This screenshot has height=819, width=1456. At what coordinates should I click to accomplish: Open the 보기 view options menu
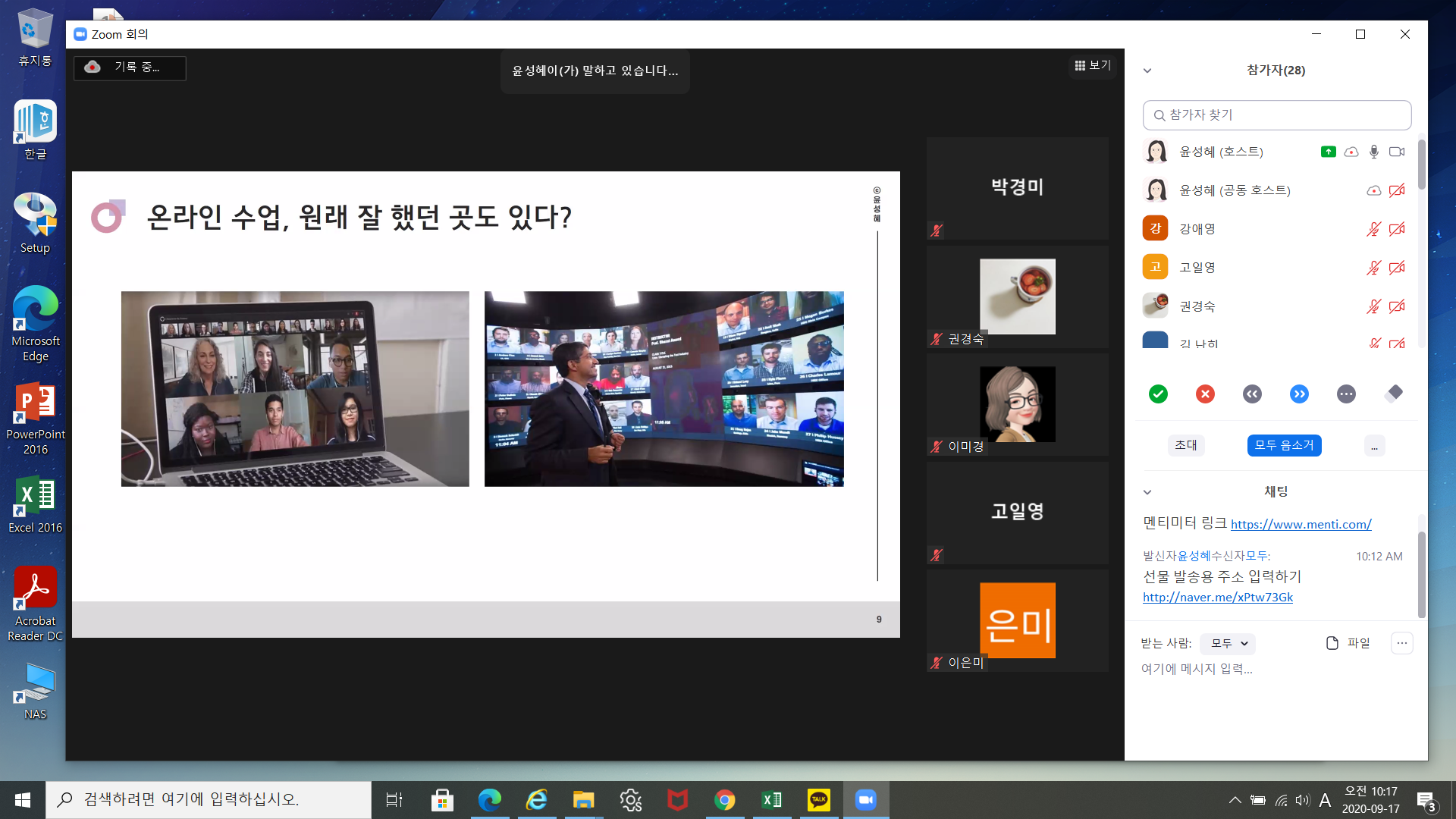(1093, 66)
